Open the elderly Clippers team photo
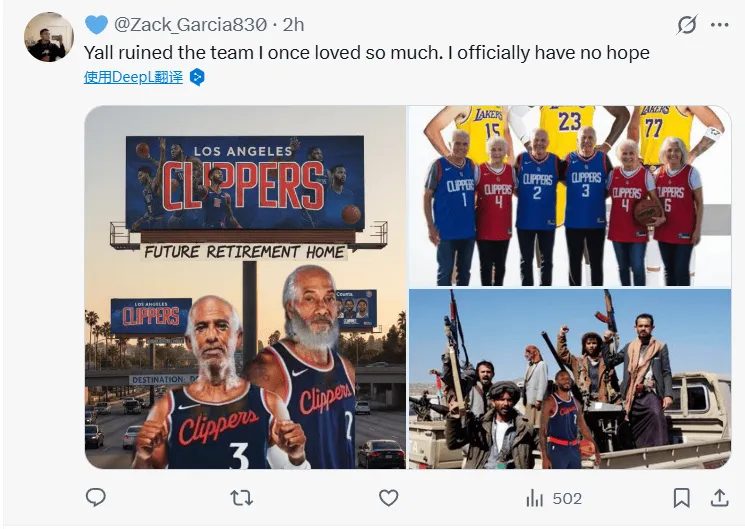Screen dimensions: 745x529 (x=569, y=195)
